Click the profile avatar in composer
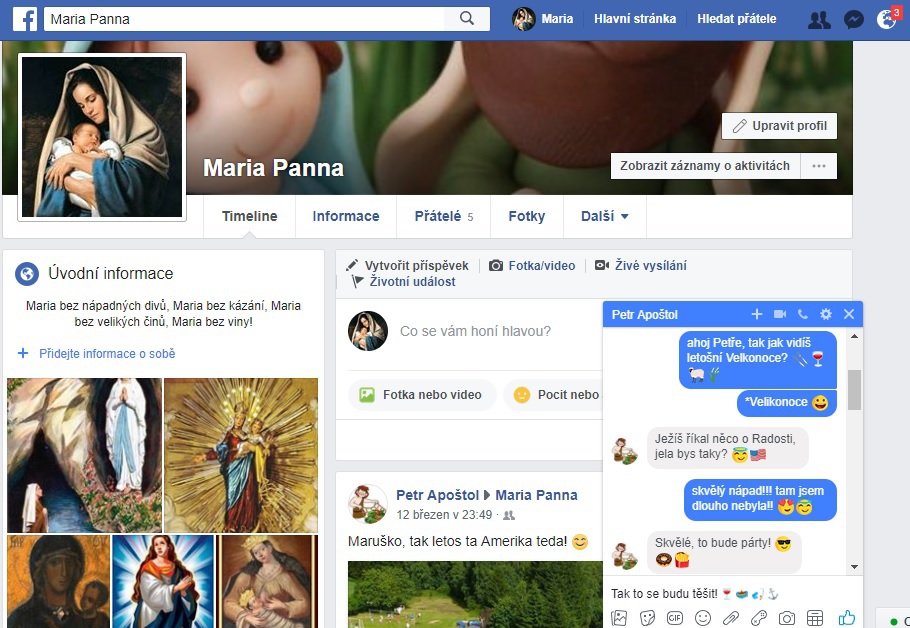This screenshot has width=910, height=628. pyautogui.click(x=368, y=331)
